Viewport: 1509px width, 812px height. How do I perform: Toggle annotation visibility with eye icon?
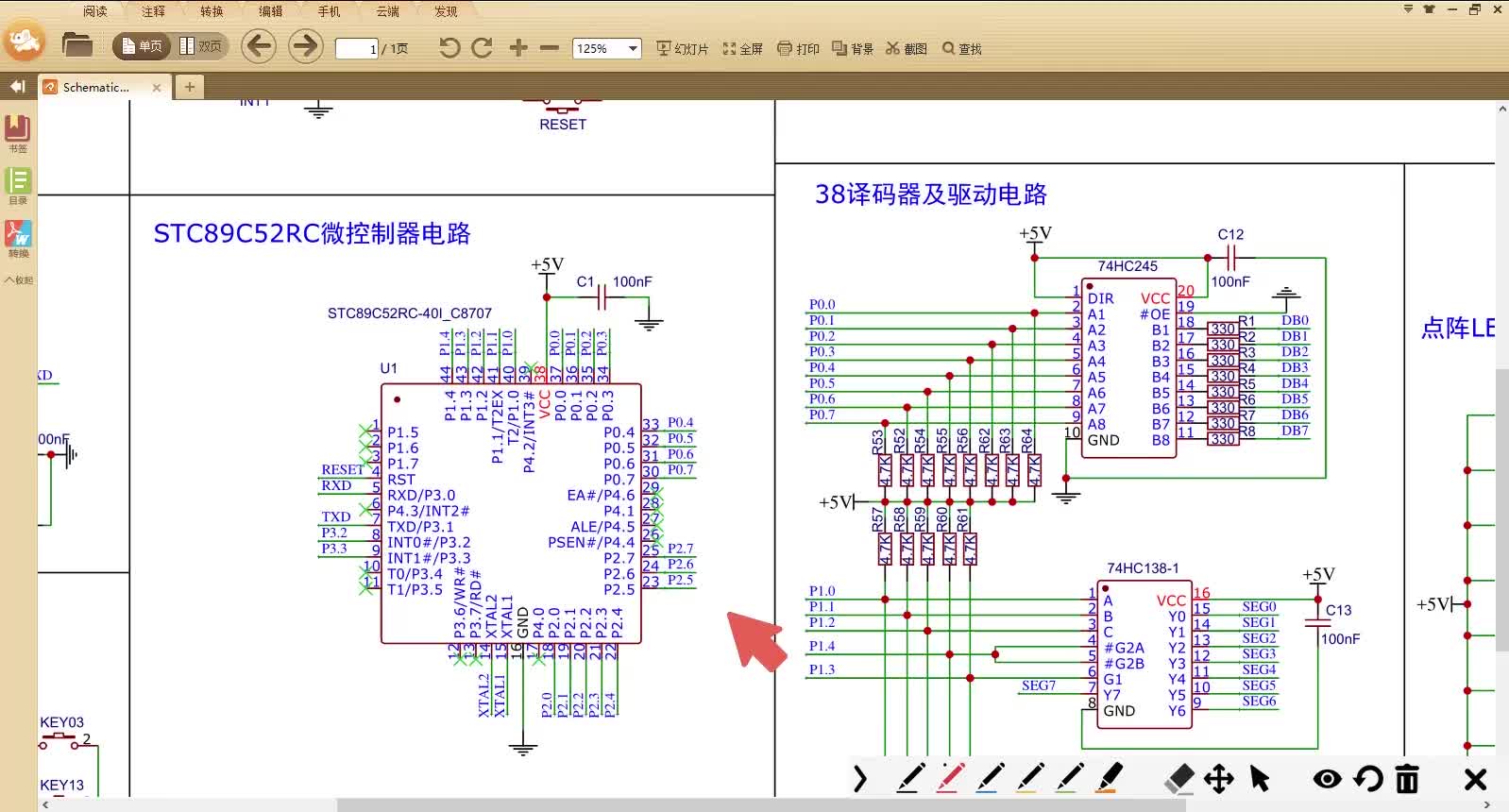tap(1327, 779)
